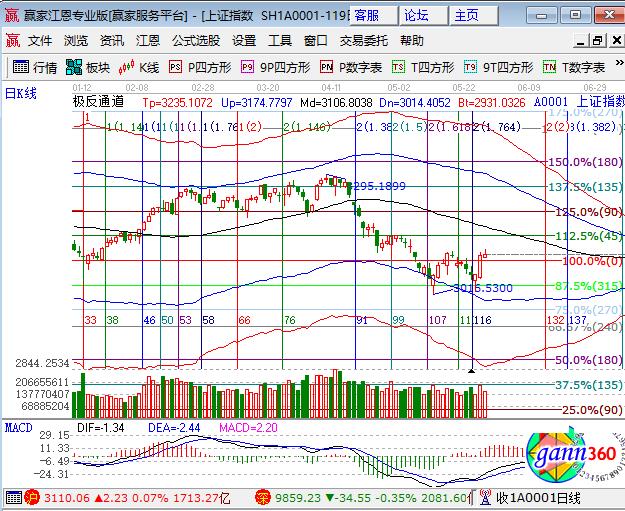The image size is (625, 511).
Task: Click the 客服 button in title bar
Action: (366, 15)
